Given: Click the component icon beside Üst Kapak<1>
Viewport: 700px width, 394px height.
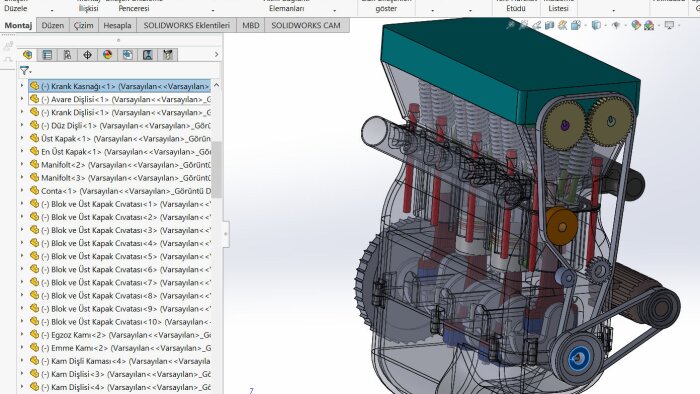Looking at the screenshot, I should tap(34, 138).
